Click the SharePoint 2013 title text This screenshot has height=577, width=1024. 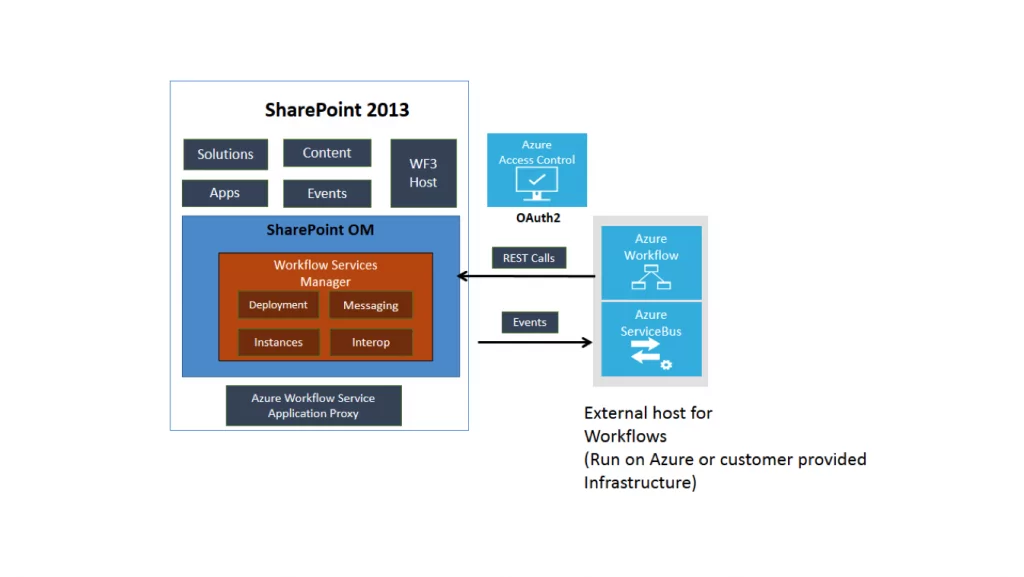tap(337, 110)
